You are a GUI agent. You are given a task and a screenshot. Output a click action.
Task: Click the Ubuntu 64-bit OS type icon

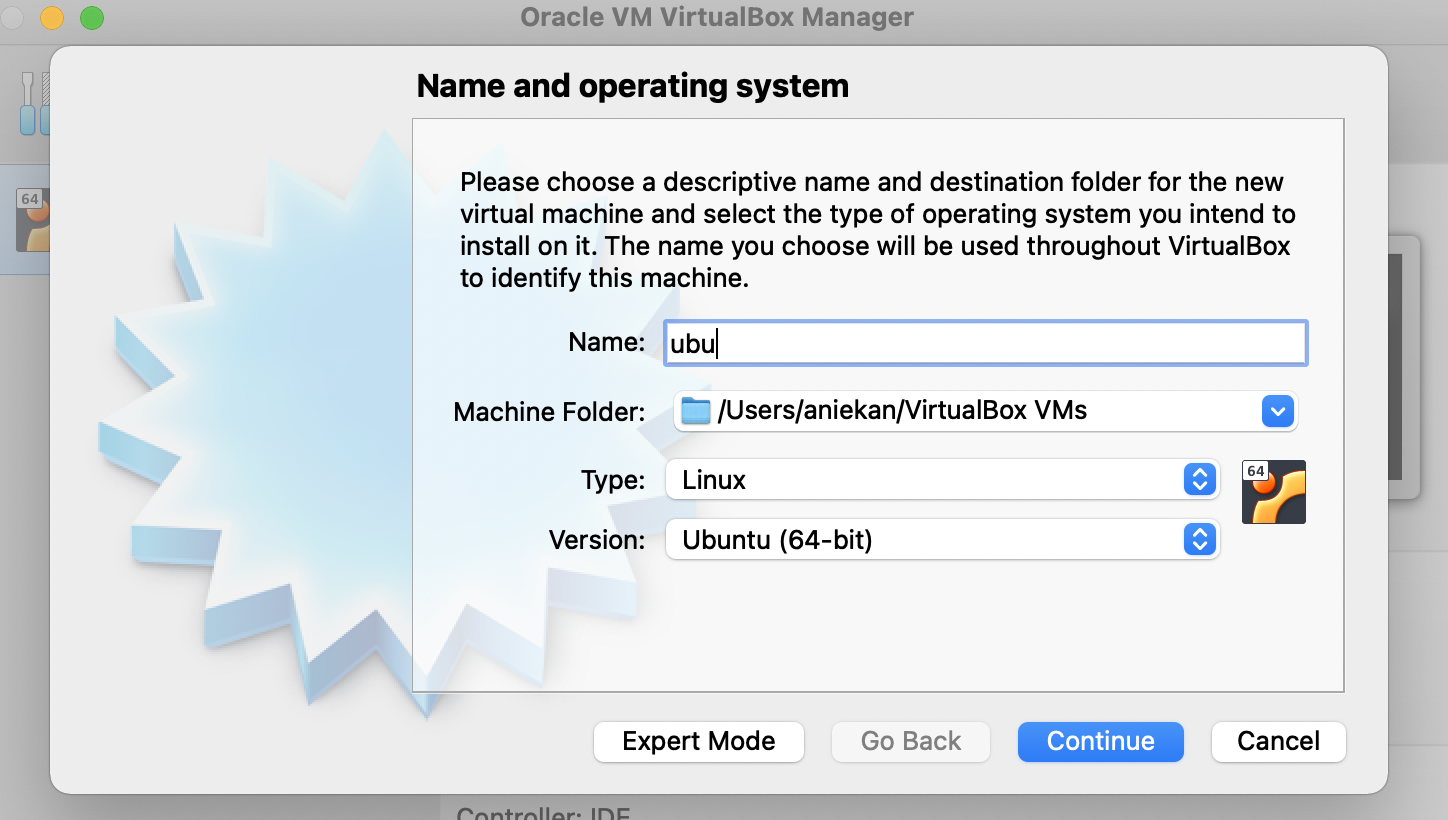pos(1274,492)
